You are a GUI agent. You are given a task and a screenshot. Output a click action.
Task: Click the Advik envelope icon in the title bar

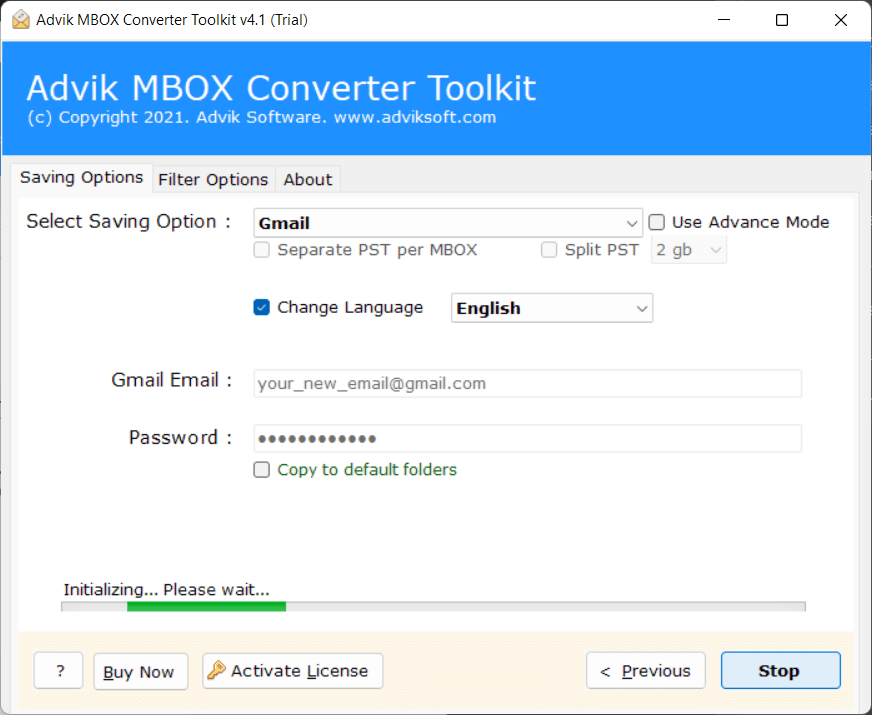point(21,19)
